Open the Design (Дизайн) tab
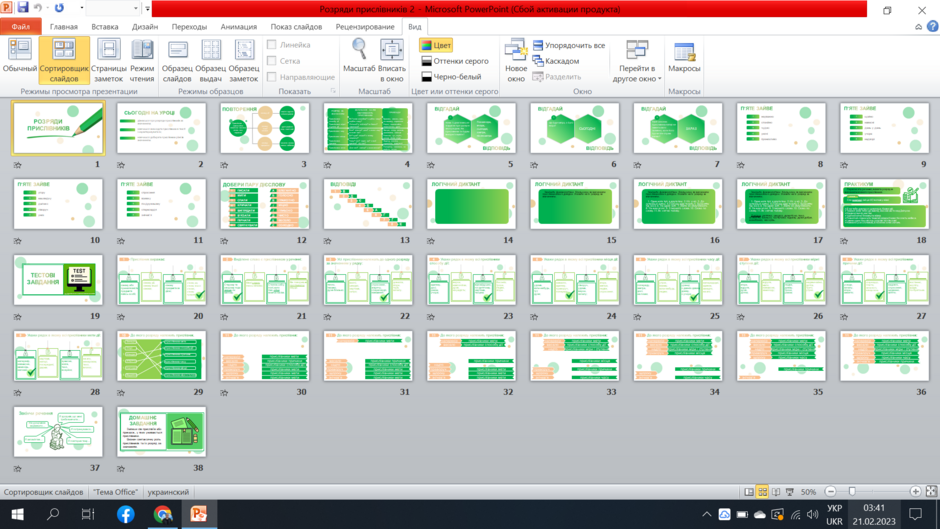940x529 pixels. (x=145, y=26)
